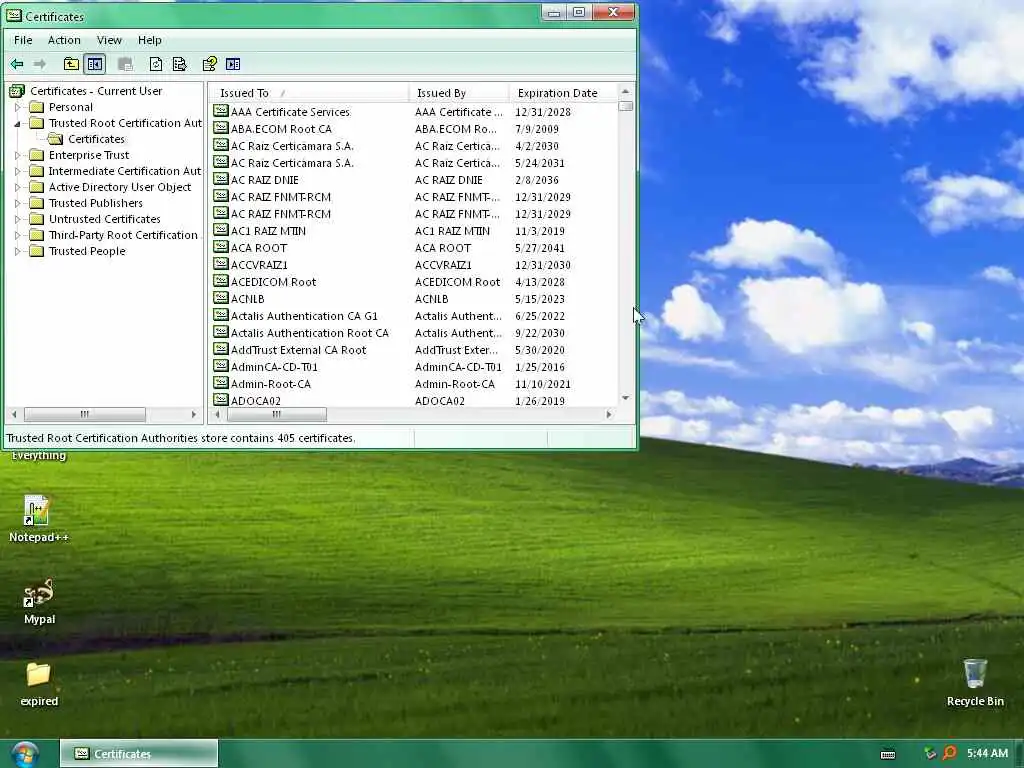Viewport: 1024px width, 768px height.
Task: Click the certificate list horizontal scrollbar thumb
Action: (x=276, y=414)
